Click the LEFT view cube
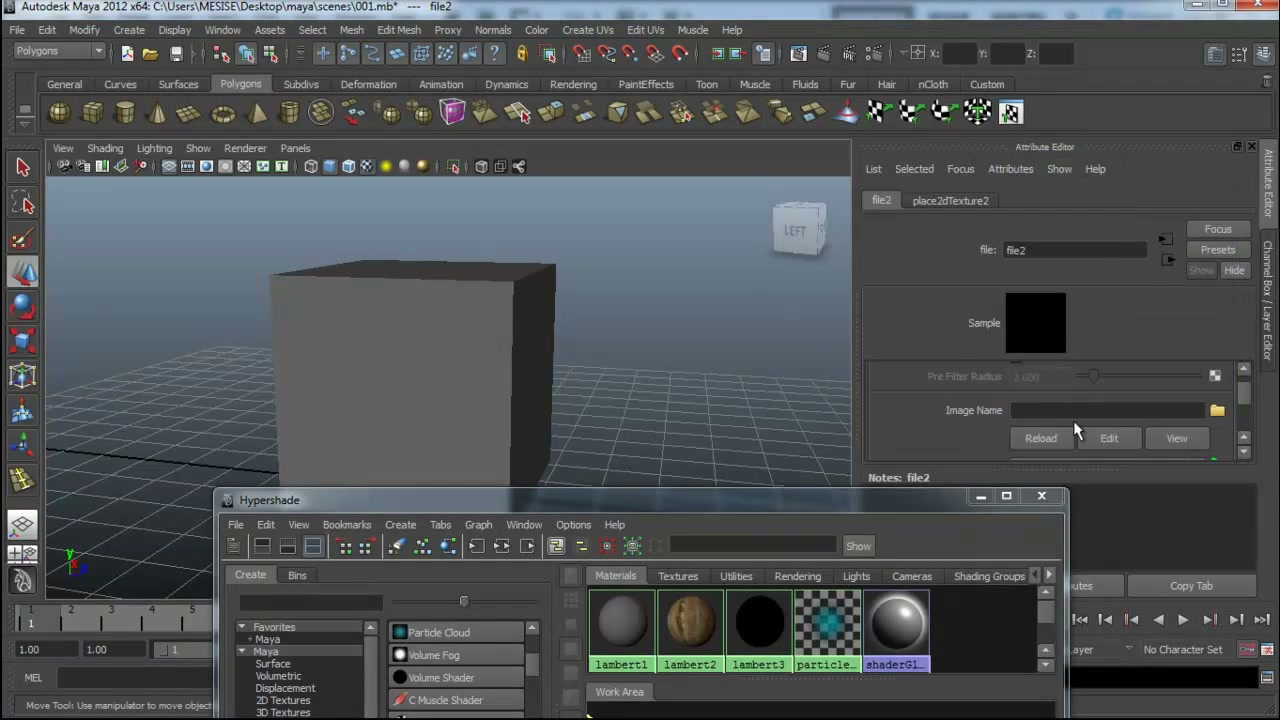 798,229
